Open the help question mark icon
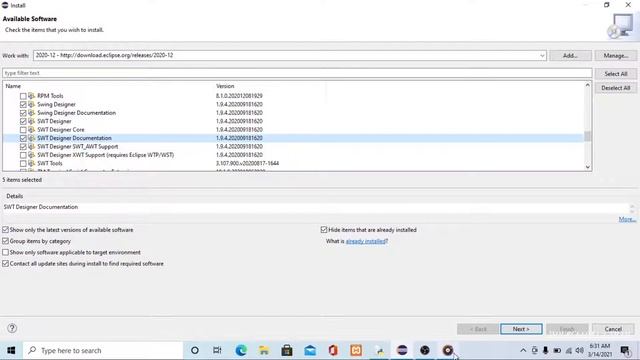This screenshot has height=360, width=640. [12, 328]
